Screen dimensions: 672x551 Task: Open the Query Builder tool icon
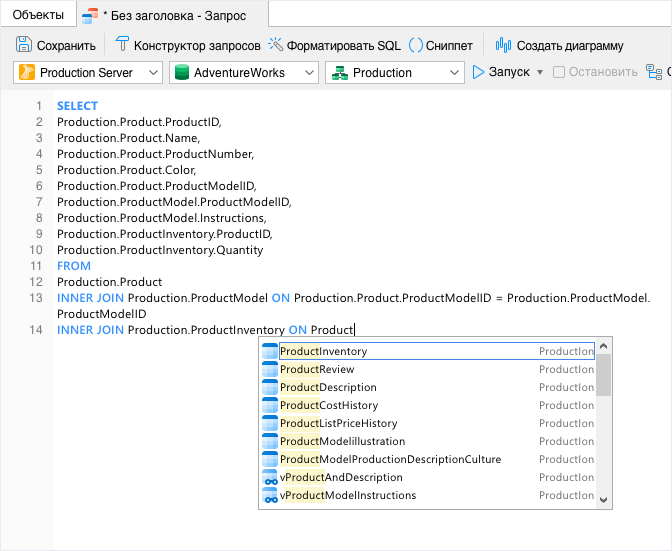[x=122, y=44]
